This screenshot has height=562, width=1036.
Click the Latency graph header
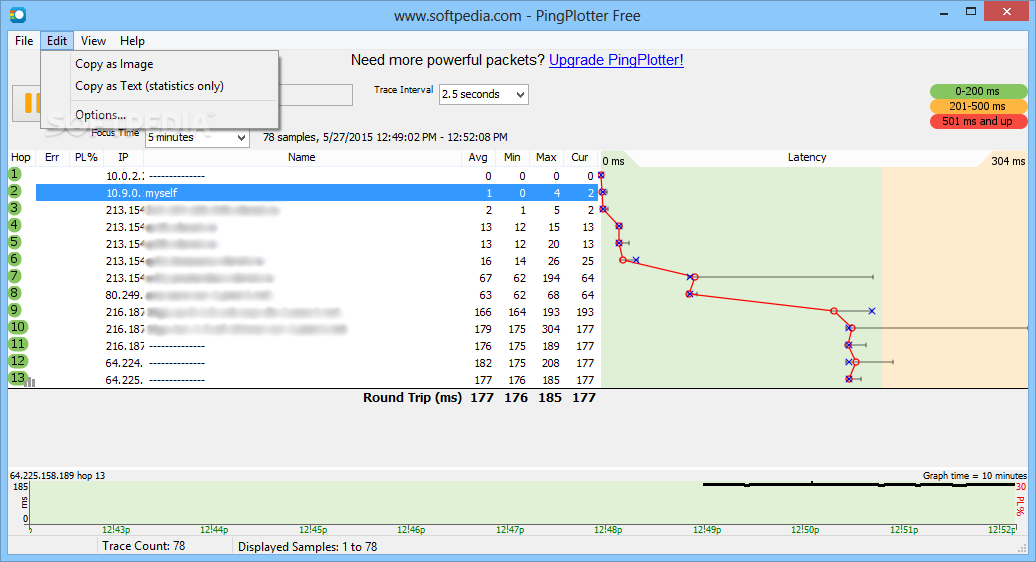pos(807,157)
